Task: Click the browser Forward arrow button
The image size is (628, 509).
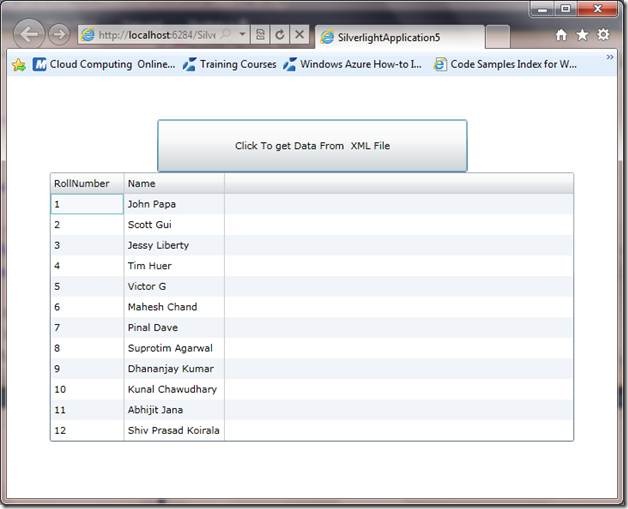Action: pyautogui.click(x=59, y=34)
